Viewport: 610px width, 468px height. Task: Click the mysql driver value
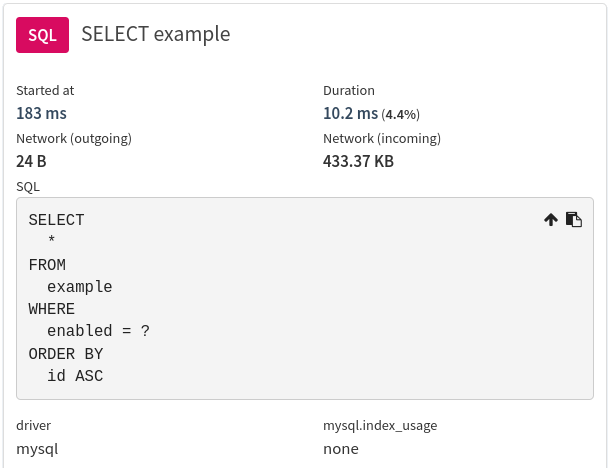point(37,449)
